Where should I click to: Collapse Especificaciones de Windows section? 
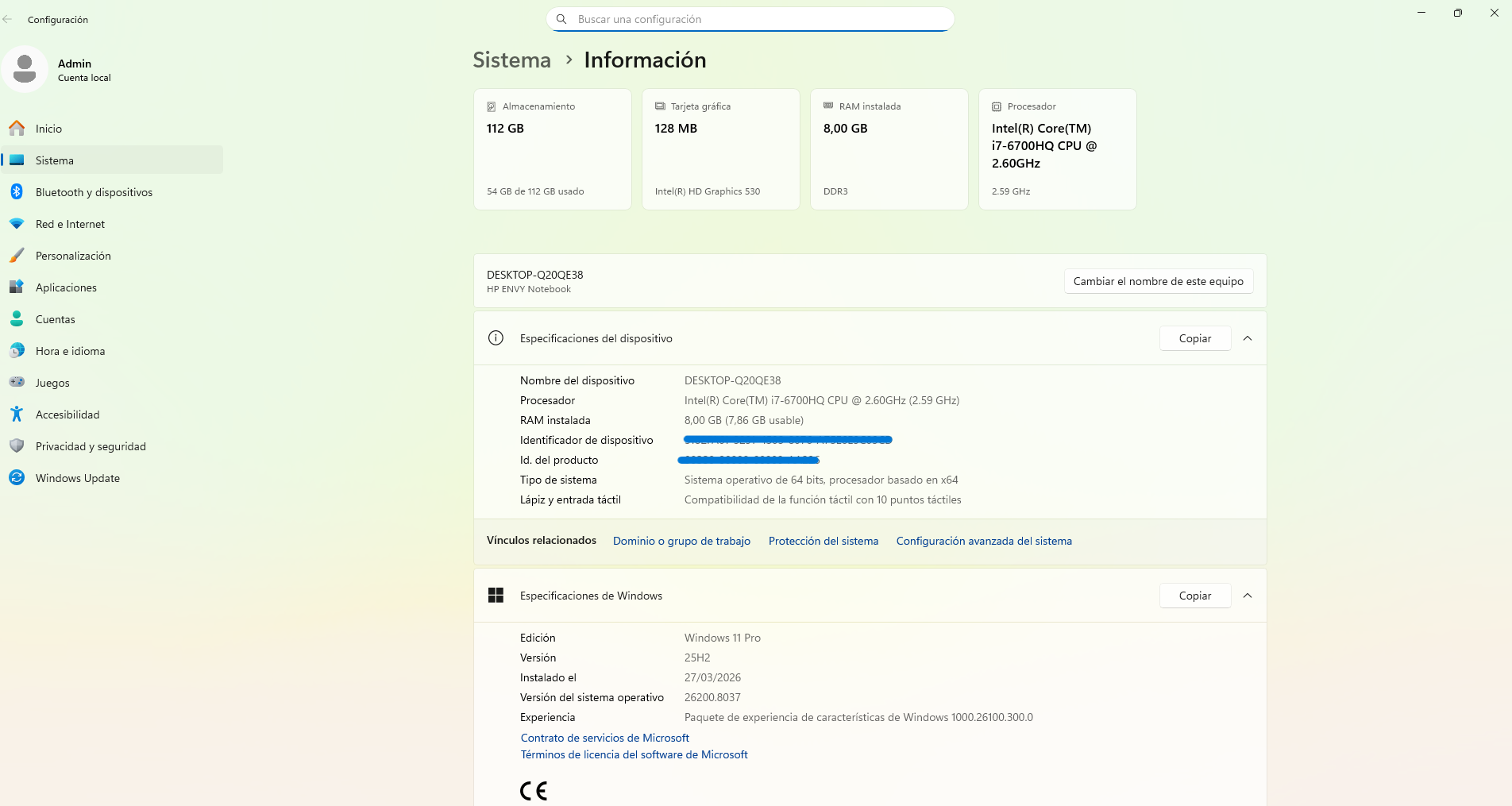click(x=1248, y=596)
